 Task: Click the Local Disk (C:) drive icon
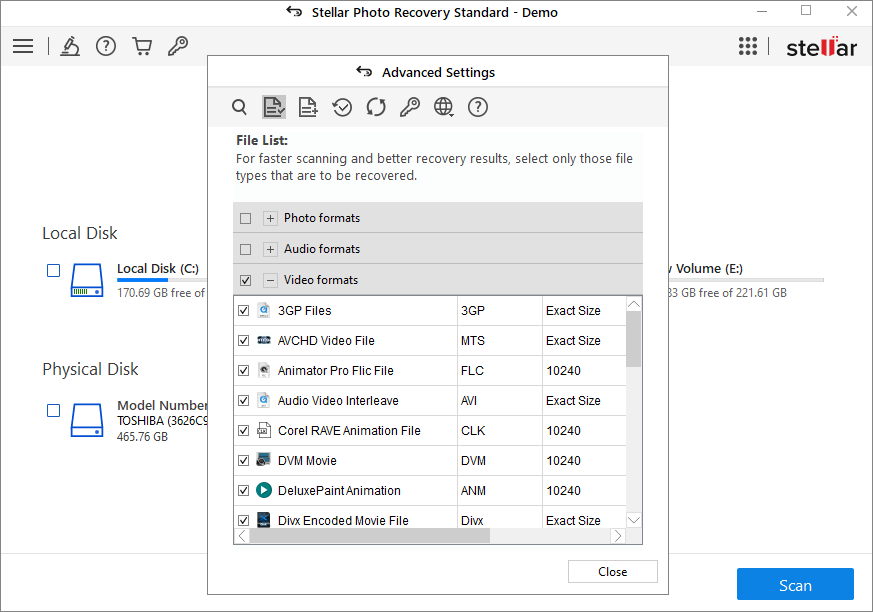(x=87, y=280)
